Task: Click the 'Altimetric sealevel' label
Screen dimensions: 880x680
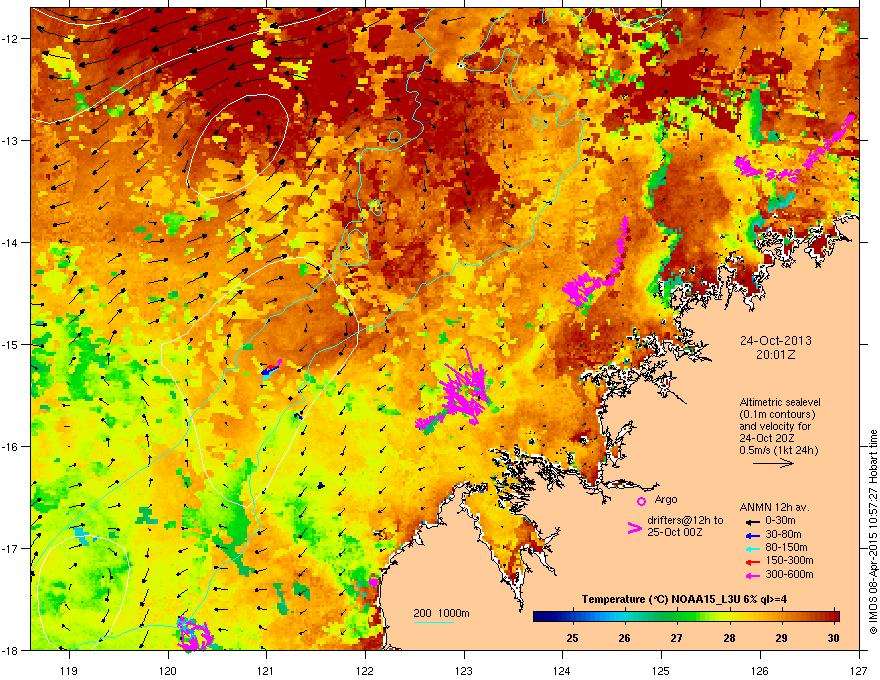Action: [780, 402]
